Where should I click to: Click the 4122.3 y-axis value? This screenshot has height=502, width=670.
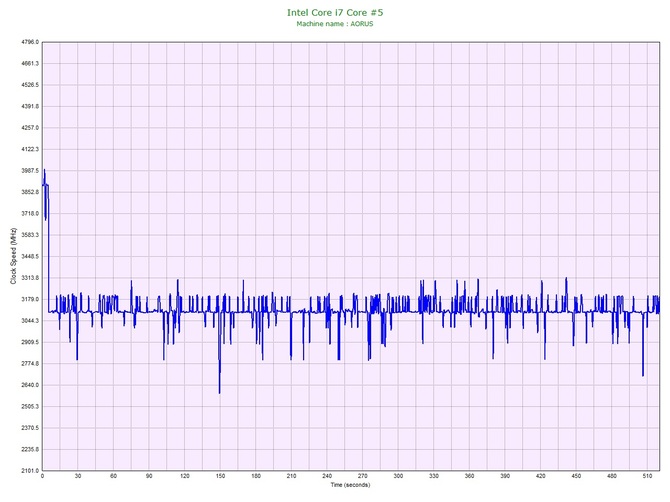click(30, 149)
